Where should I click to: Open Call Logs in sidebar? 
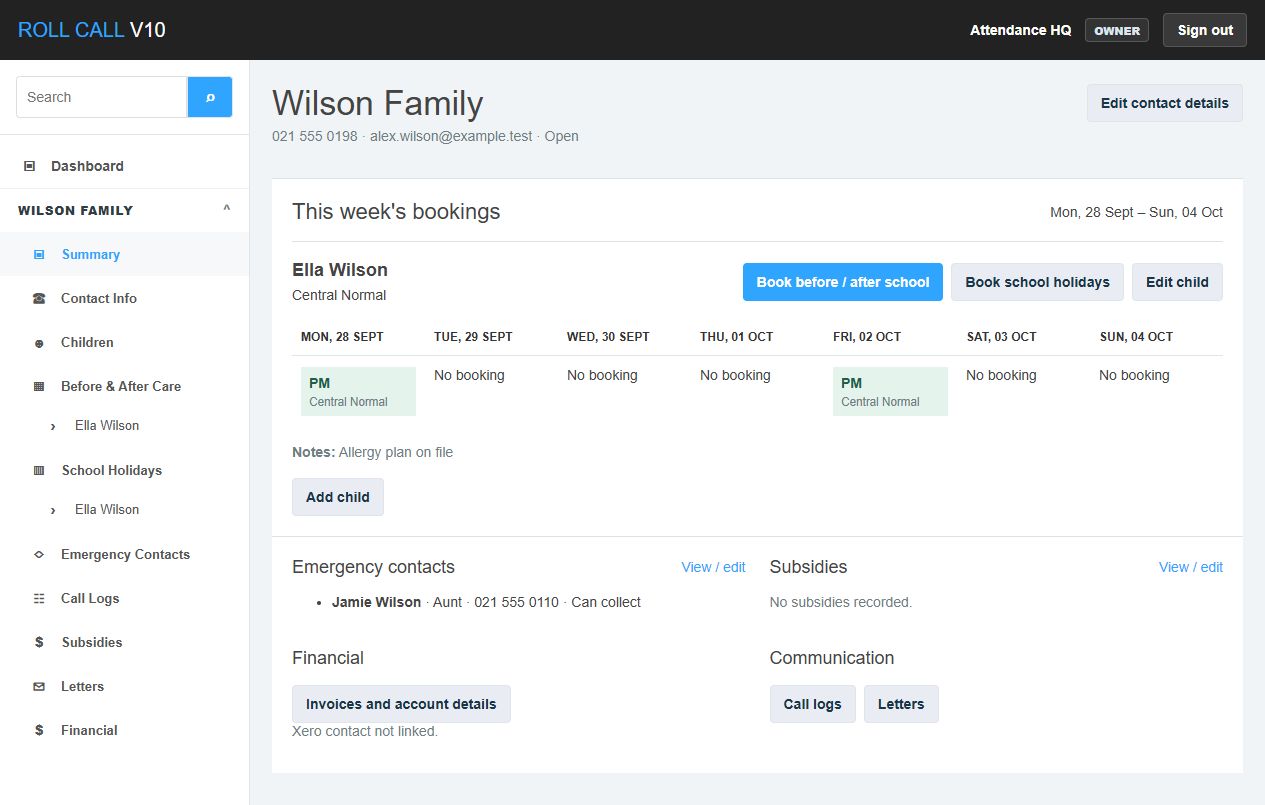click(x=124, y=598)
